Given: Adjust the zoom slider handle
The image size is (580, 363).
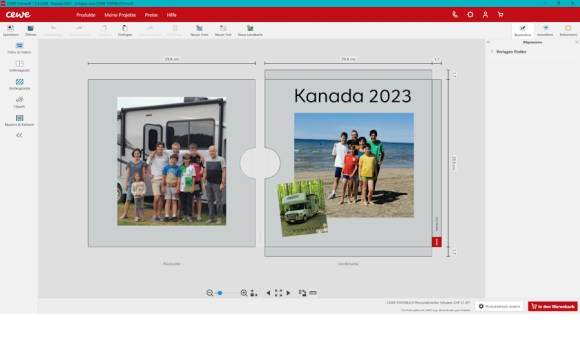Looking at the screenshot, I should [x=220, y=293].
